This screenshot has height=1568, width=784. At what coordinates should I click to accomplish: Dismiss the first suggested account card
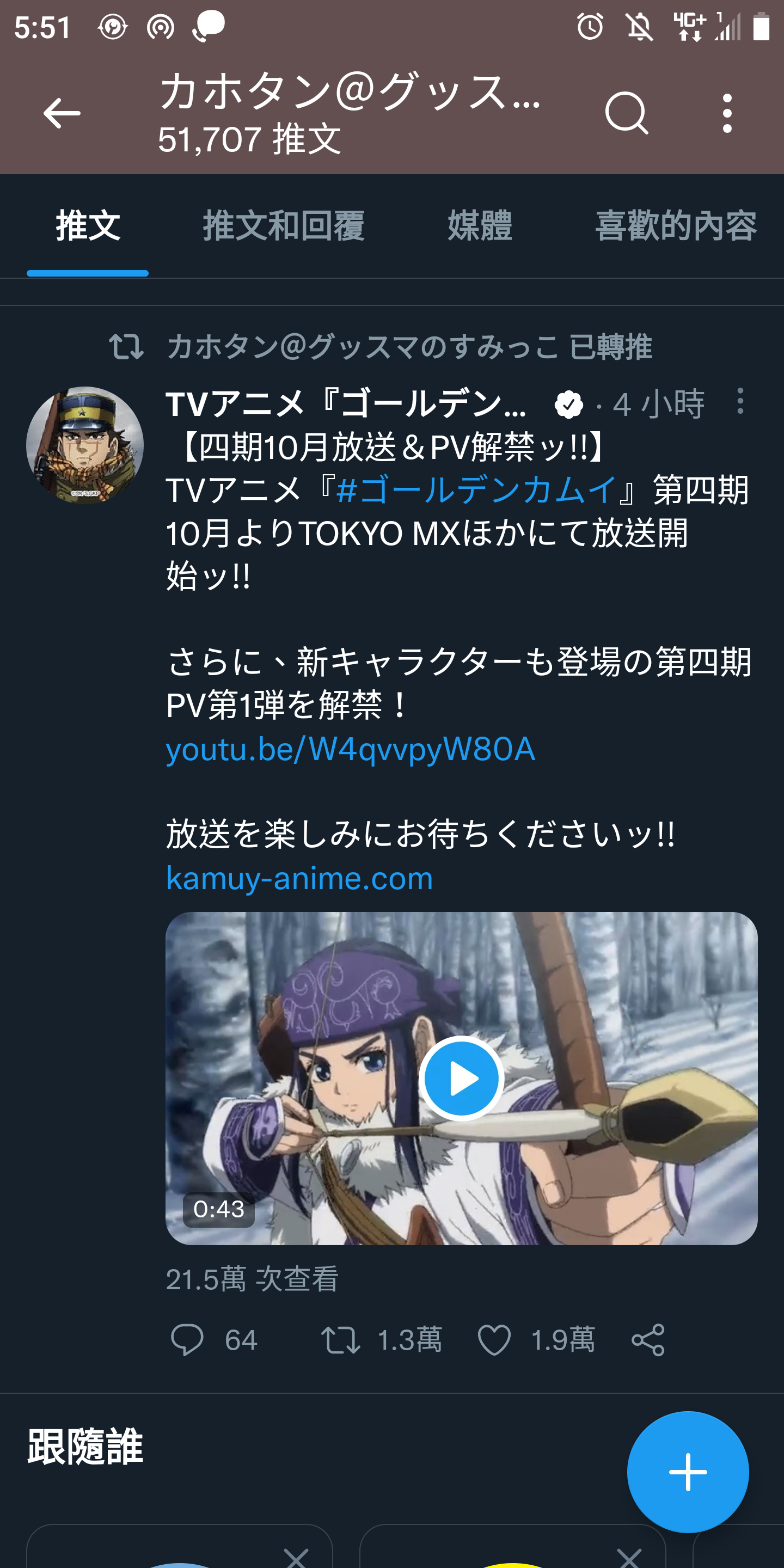(296, 1557)
